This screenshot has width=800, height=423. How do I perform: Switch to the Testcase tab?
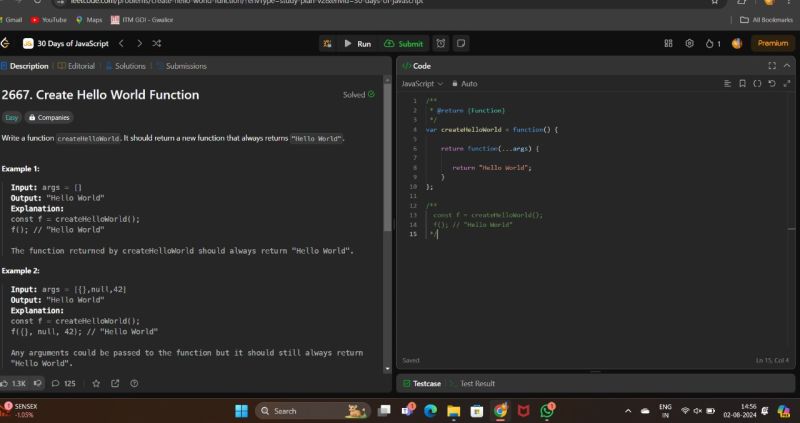(422, 383)
